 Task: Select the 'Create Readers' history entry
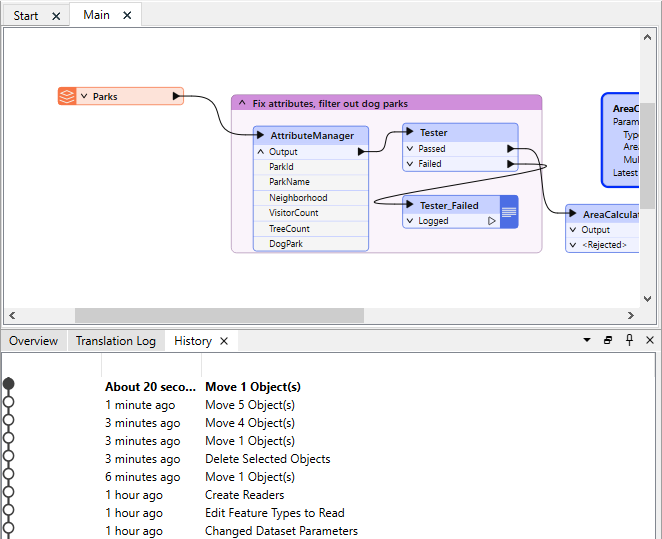[244, 495]
